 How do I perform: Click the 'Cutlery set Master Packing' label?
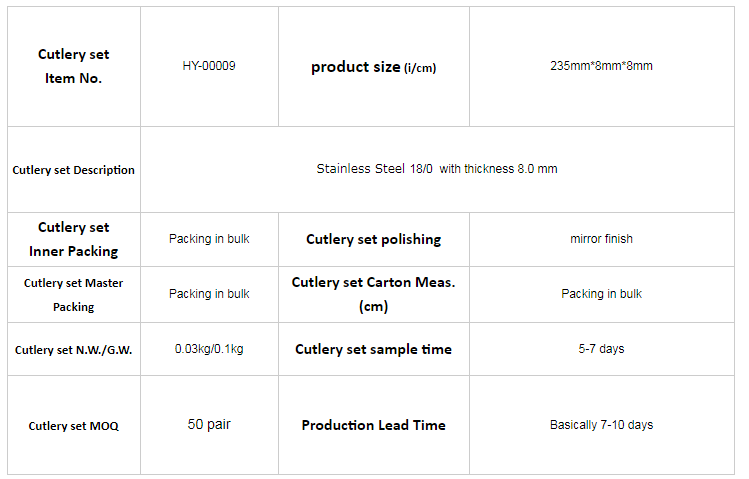pyautogui.click(x=74, y=295)
